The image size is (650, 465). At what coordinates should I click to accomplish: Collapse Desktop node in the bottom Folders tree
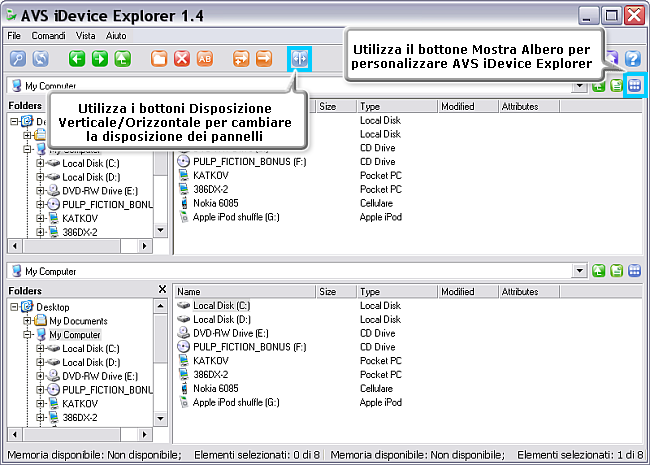pyautogui.click(x=14, y=307)
